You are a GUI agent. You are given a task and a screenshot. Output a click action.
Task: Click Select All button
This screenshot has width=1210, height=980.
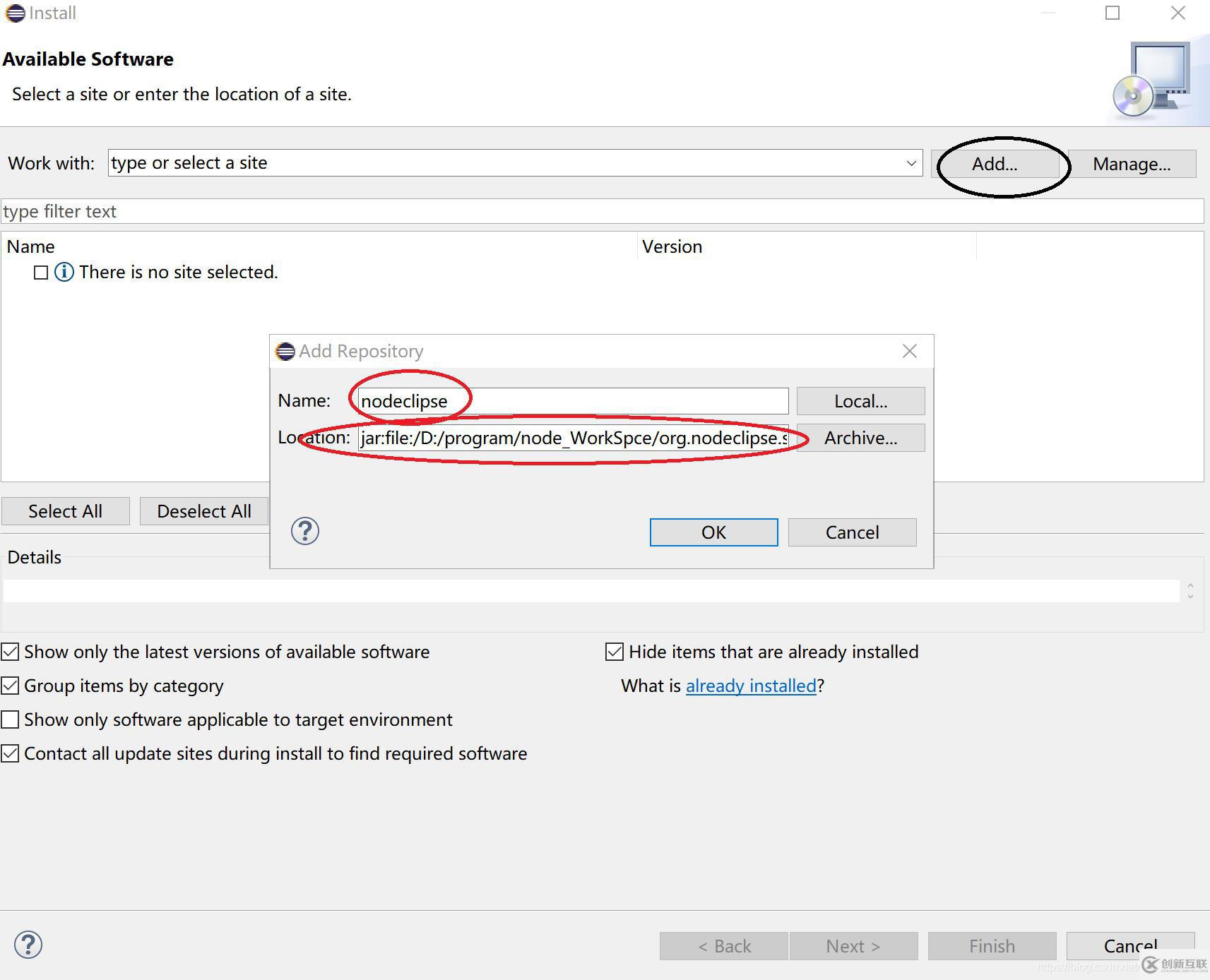tap(65, 511)
